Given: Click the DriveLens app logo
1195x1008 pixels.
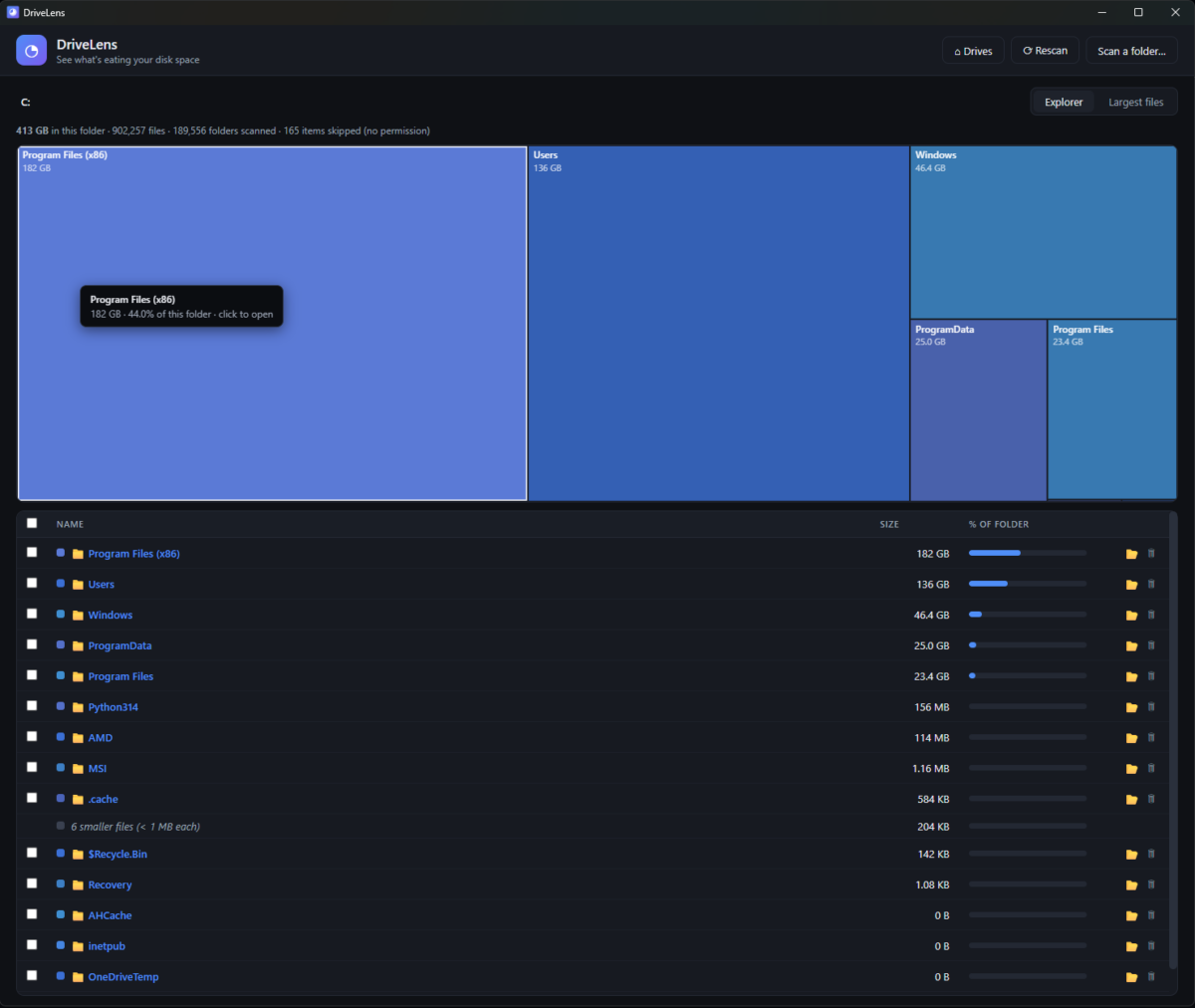Looking at the screenshot, I should coord(31,50).
